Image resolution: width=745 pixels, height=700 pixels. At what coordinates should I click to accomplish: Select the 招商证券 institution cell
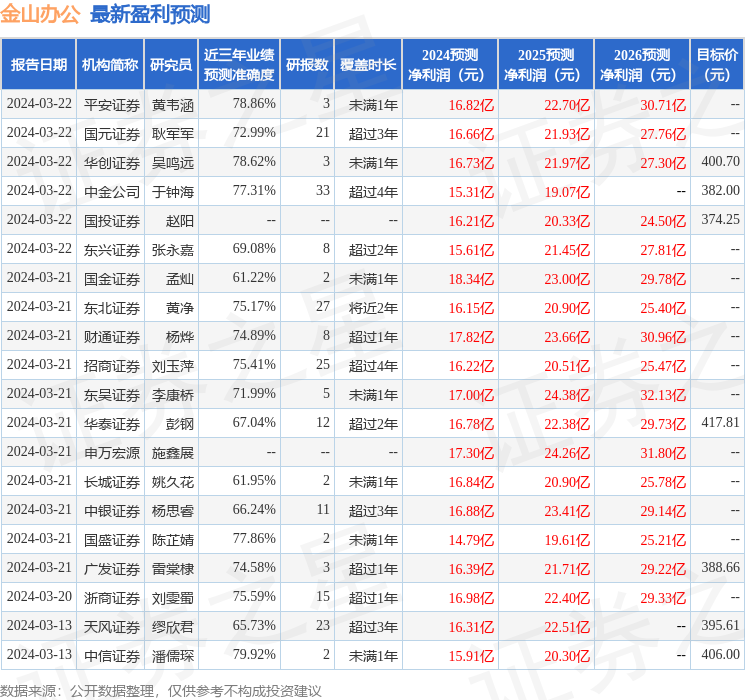click(112, 365)
